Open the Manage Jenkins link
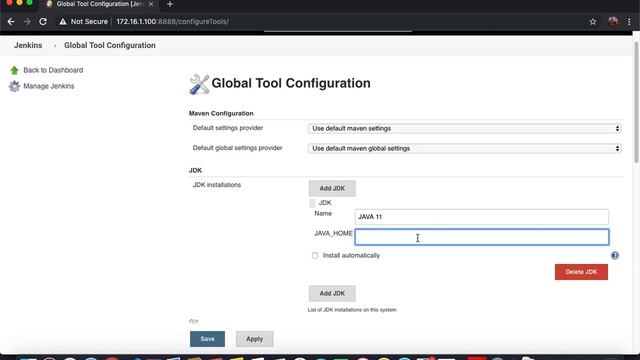 click(49, 86)
